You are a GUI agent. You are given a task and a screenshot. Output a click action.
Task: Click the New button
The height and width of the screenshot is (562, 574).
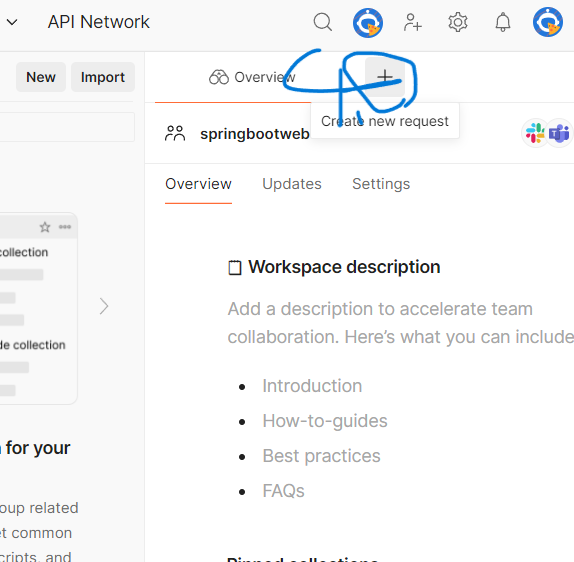pyautogui.click(x=41, y=77)
